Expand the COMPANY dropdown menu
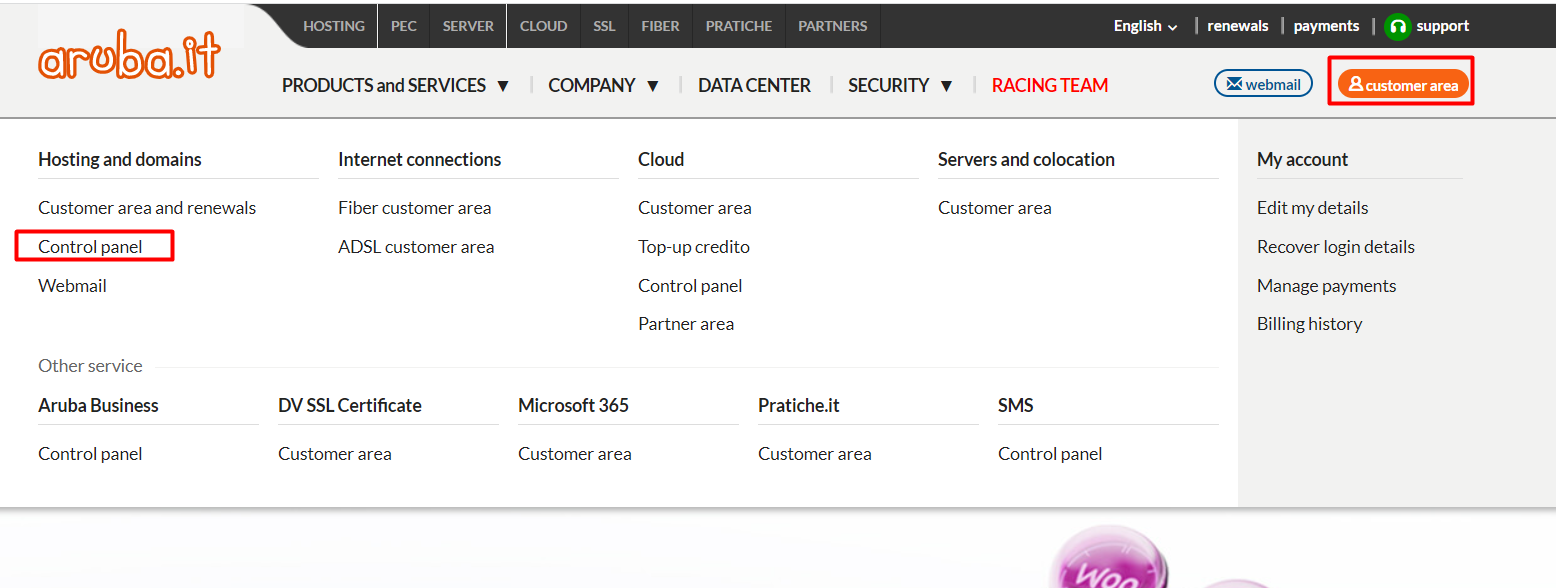Screen dimensions: 1556x588 (603, 86)
